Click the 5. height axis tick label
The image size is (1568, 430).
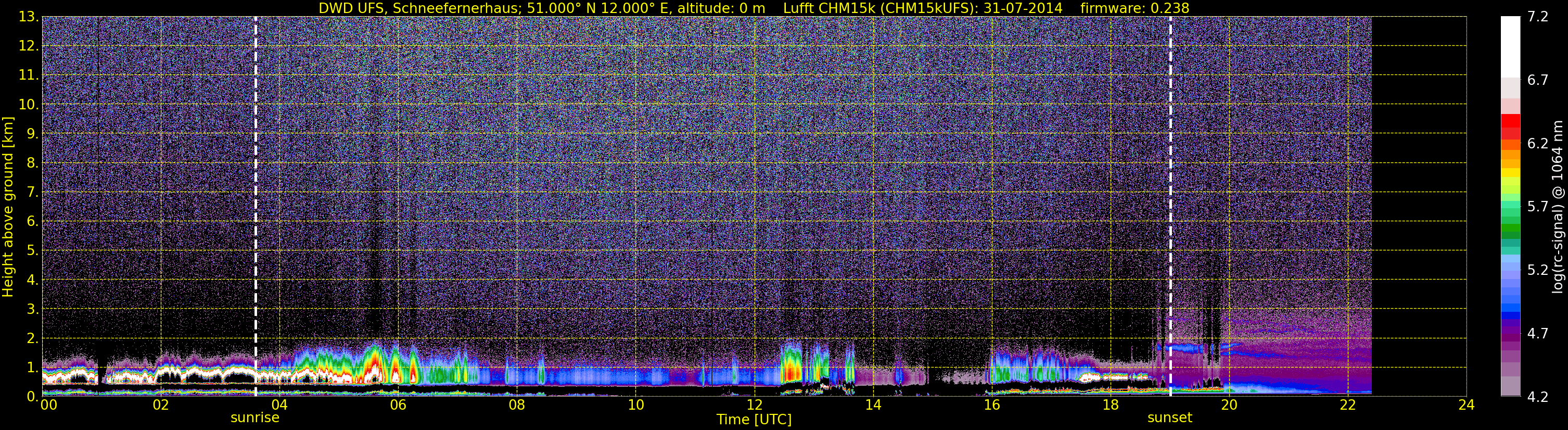point(33,250)
